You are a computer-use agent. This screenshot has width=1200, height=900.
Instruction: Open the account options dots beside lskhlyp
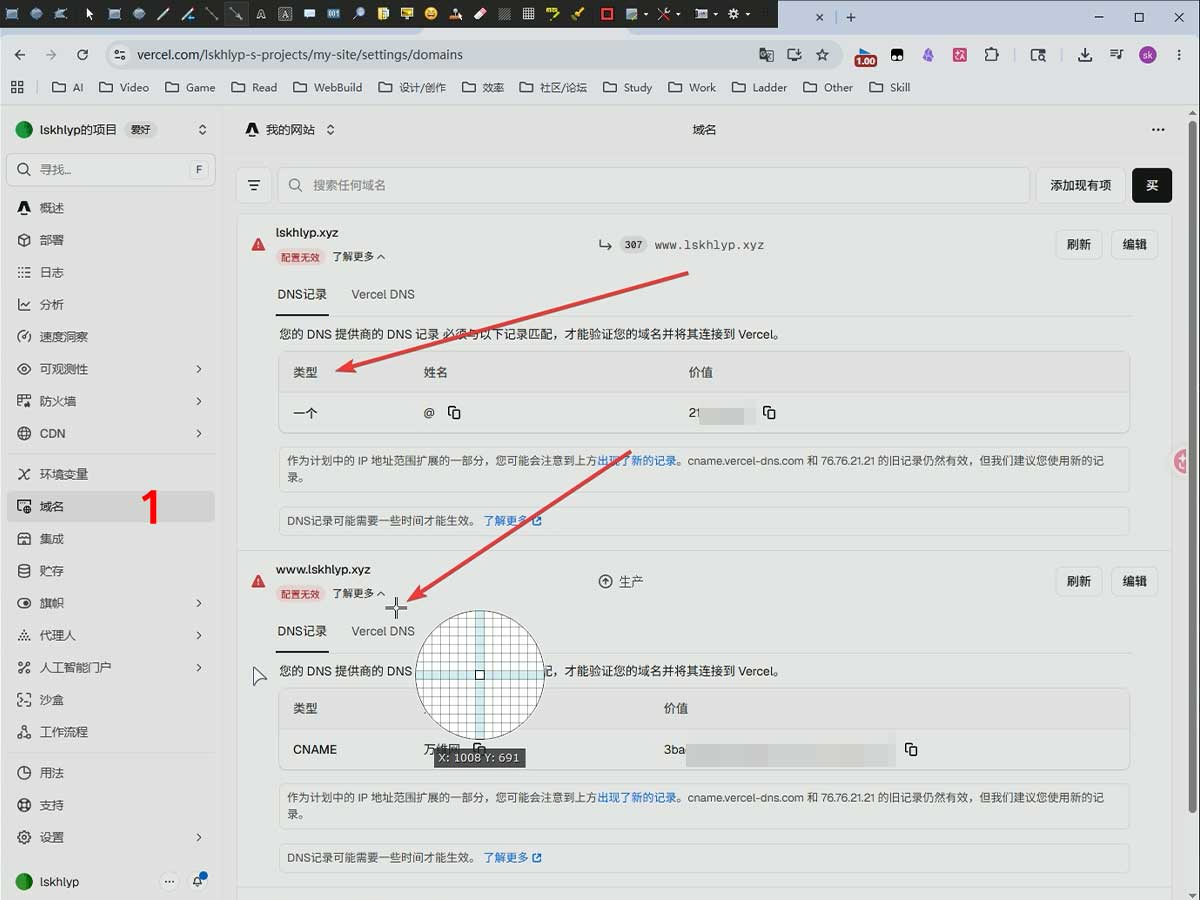[x=169, y=881]
